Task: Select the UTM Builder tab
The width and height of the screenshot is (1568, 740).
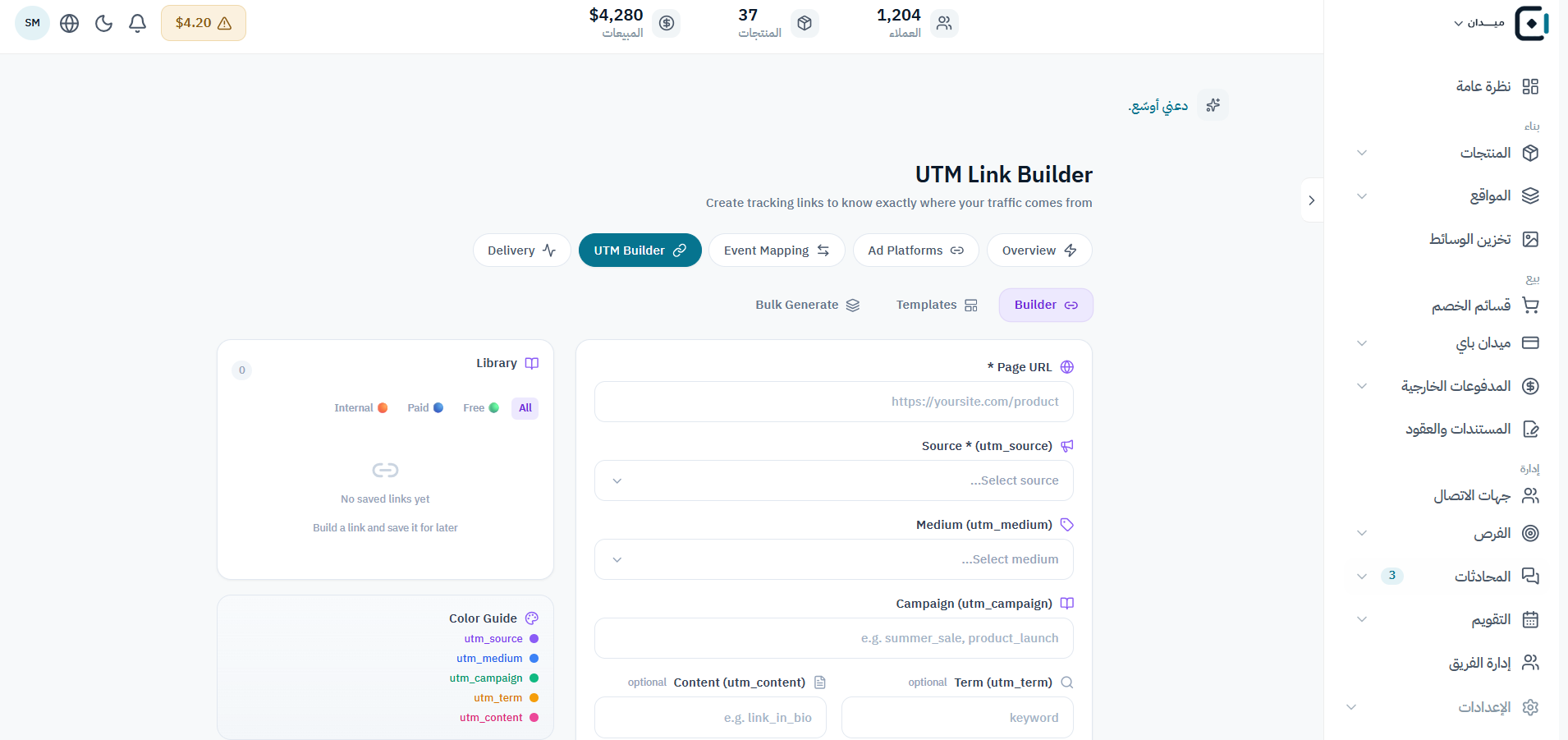Action: pos(640,250)
